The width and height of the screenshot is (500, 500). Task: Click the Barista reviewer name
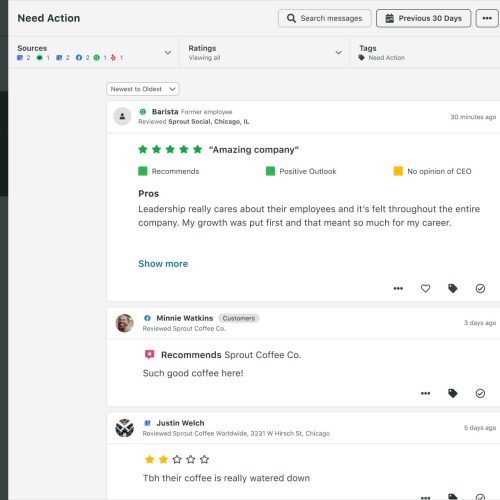(x=165, y=112)
